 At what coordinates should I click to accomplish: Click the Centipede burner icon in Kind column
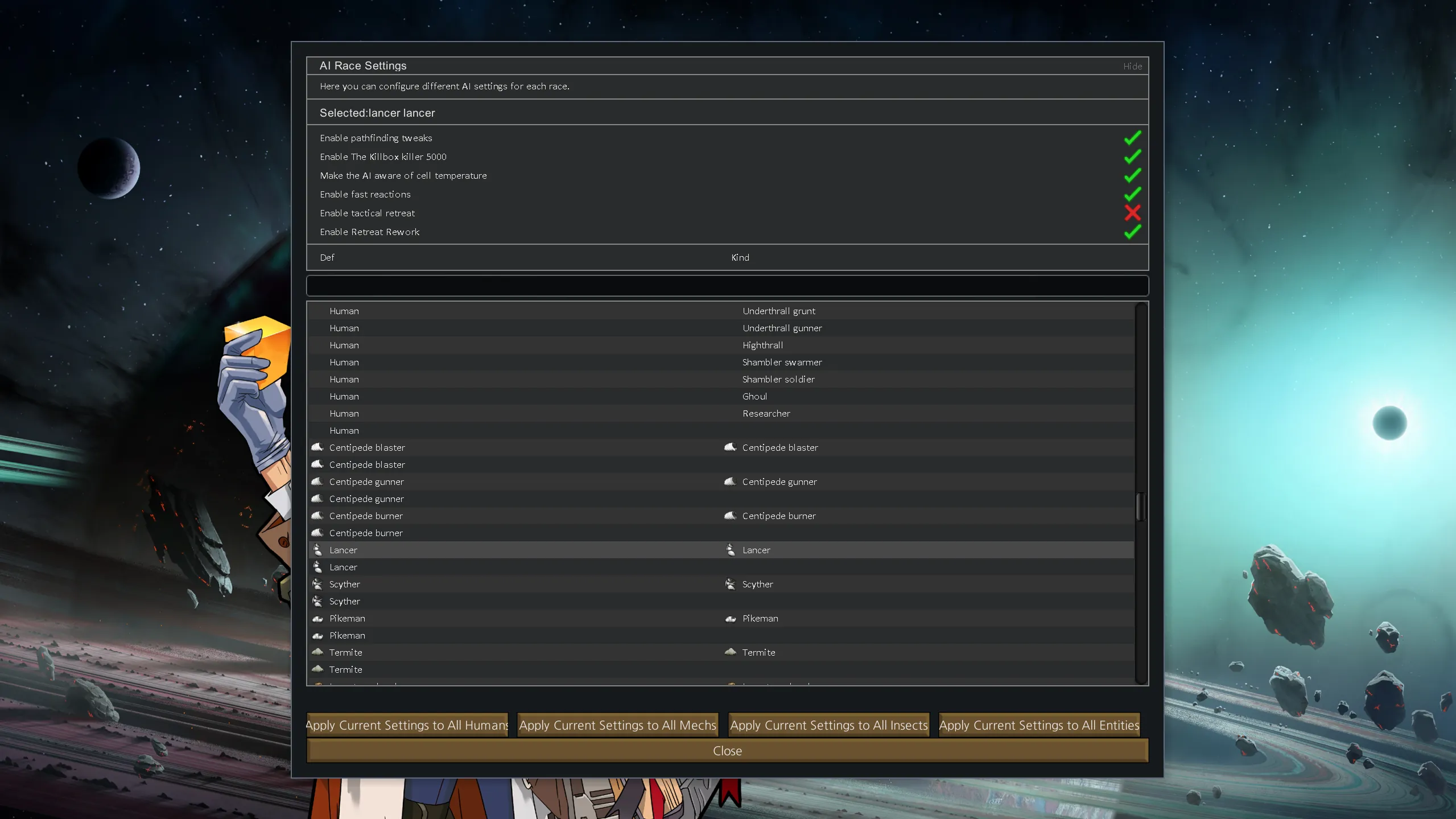(x=730, y=516)
